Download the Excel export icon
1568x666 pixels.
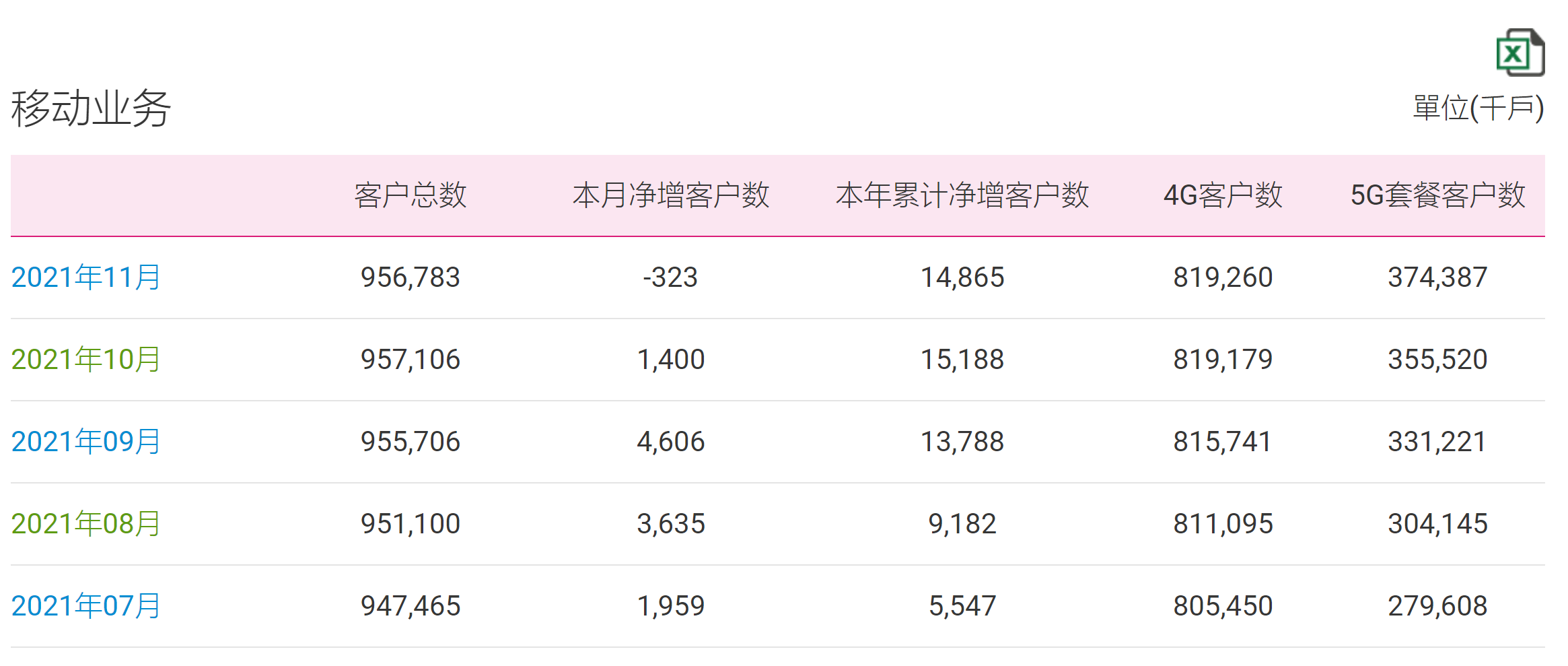(x=1520, y=53)
